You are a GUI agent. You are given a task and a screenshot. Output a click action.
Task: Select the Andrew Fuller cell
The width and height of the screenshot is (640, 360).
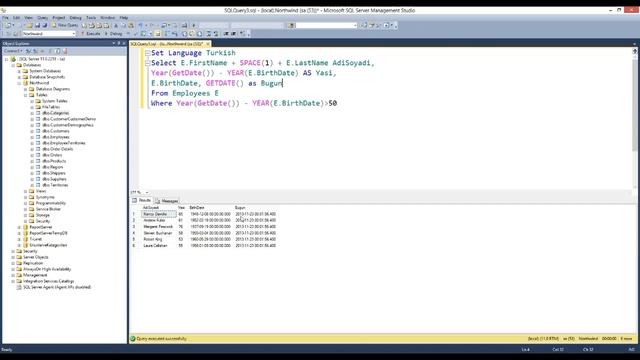coord(159,220)
